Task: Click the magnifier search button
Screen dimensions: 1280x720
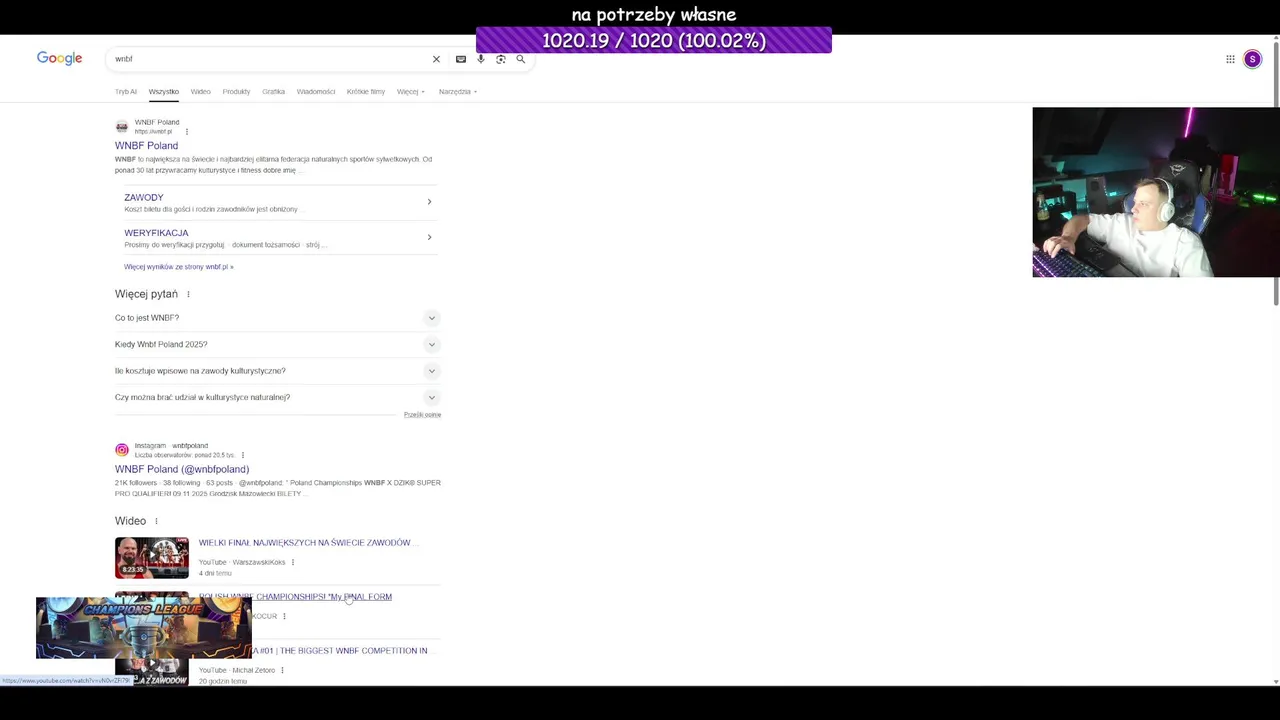Action: (520, 59)
